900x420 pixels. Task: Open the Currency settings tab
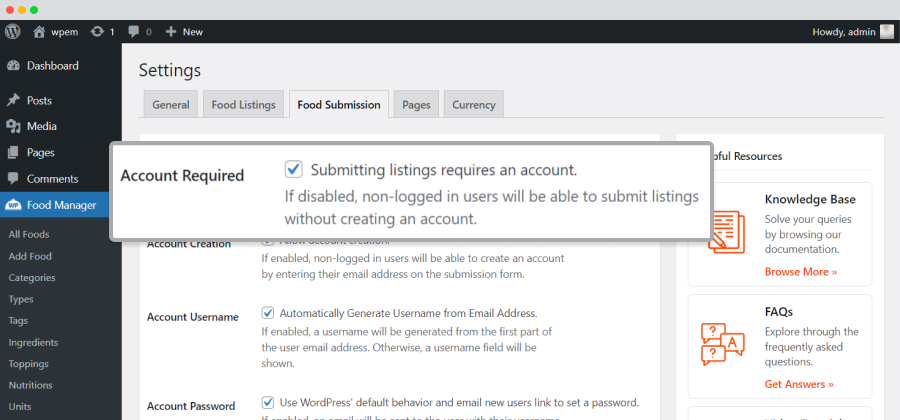(x=474, y=104)
